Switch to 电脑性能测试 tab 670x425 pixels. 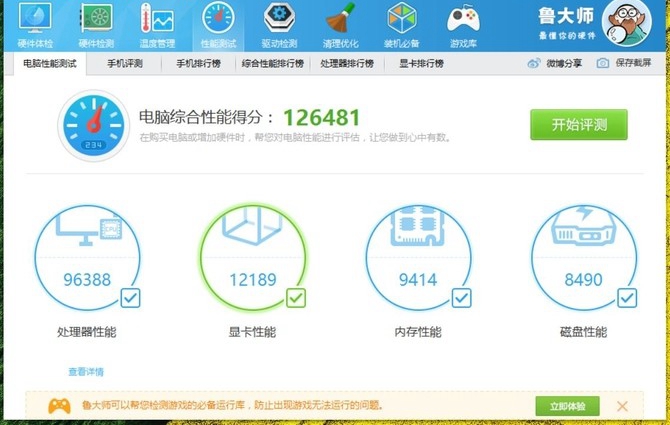[x=50, y=64]
